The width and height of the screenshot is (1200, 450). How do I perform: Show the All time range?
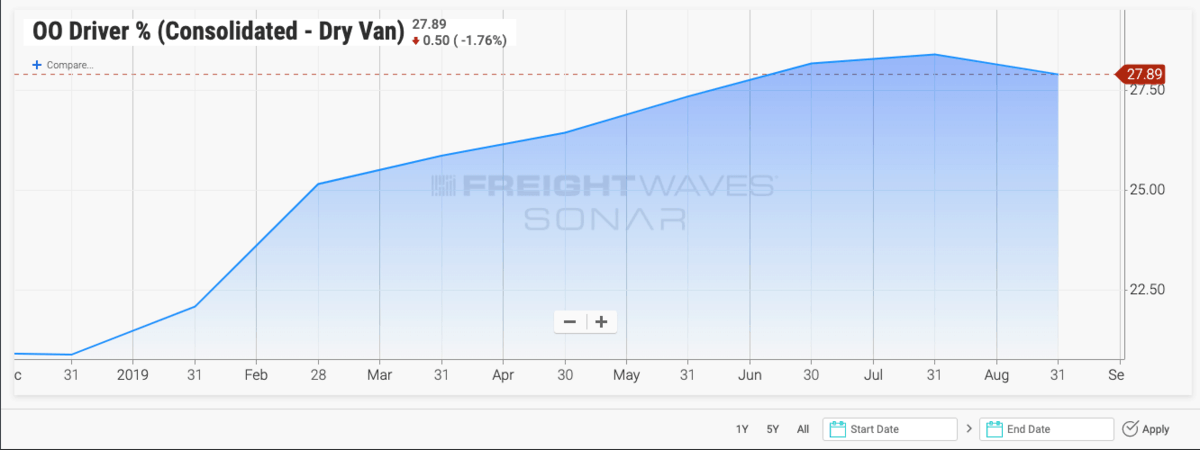click(803, 429)
